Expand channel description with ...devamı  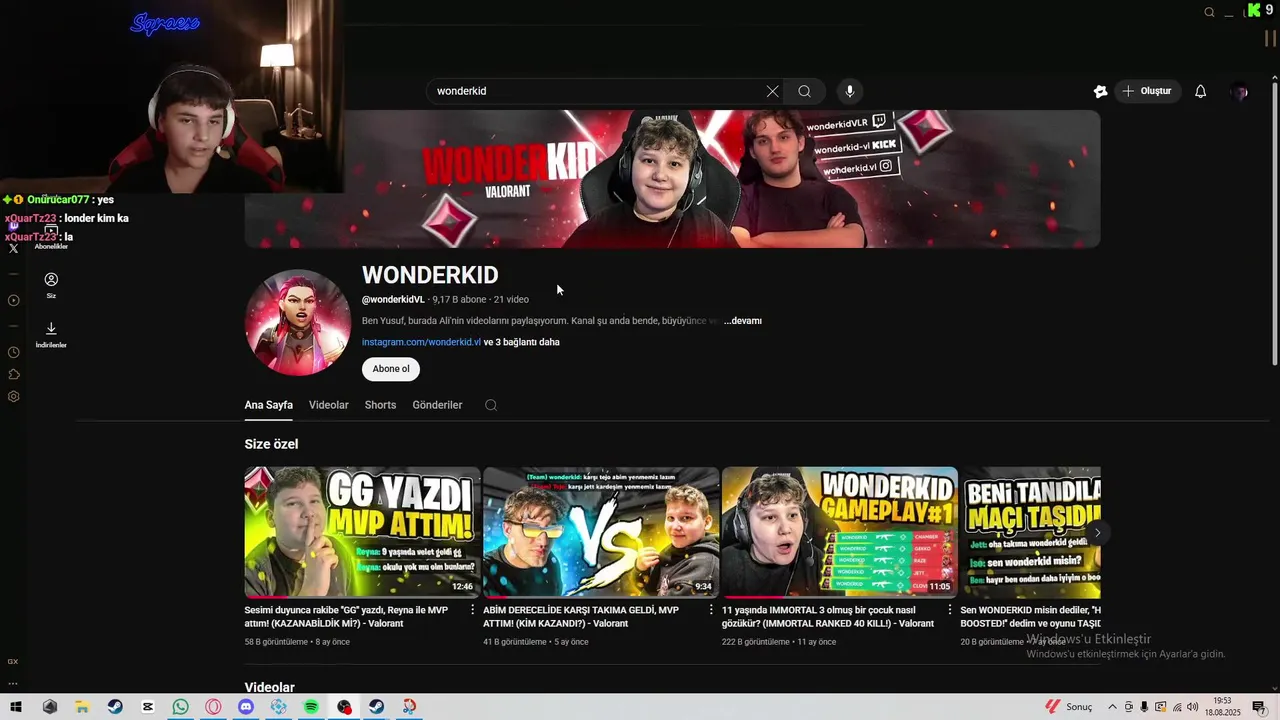click(x=743, y=321)
